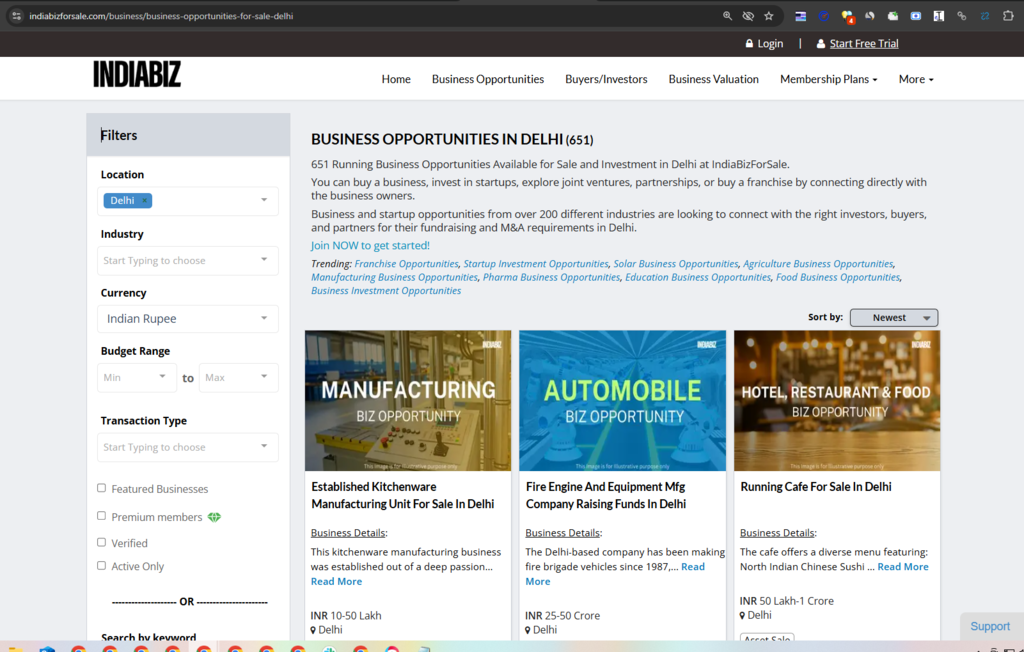Click the crossed-out eye icon in address bar
Viewport: 1024px width, 652px height.
748,16
